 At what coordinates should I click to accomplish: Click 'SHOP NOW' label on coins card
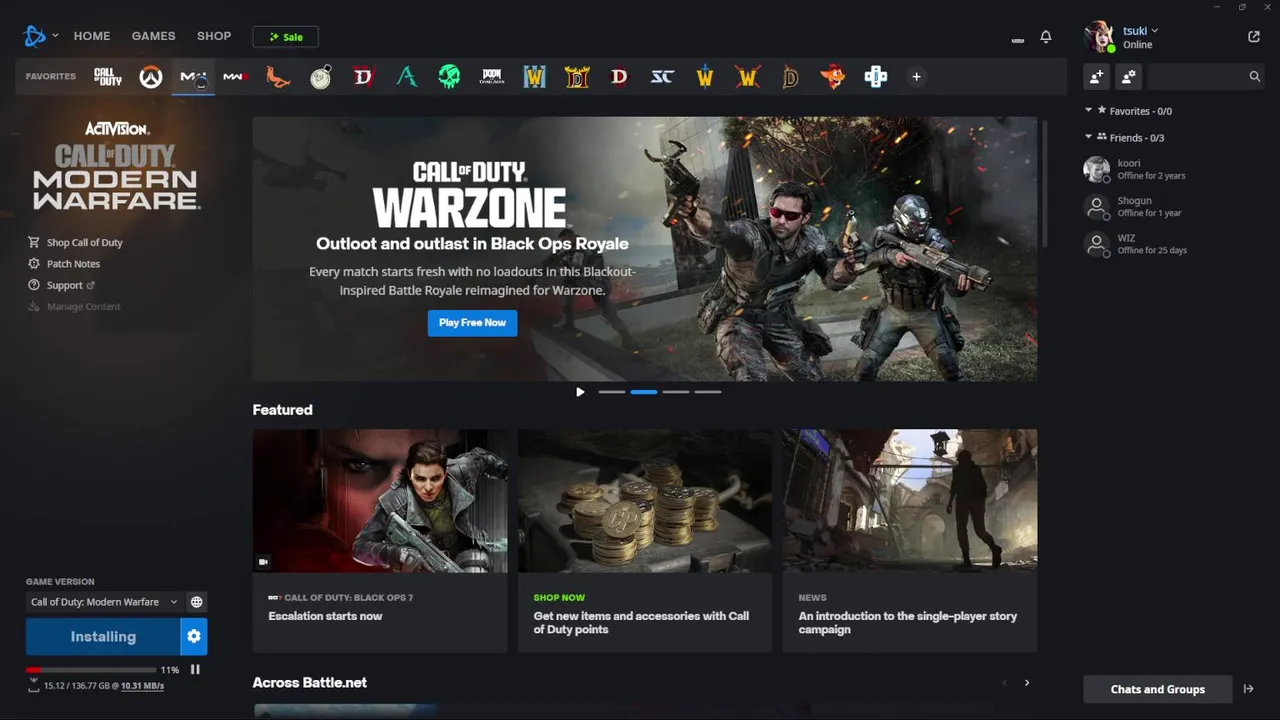[559, 597]
